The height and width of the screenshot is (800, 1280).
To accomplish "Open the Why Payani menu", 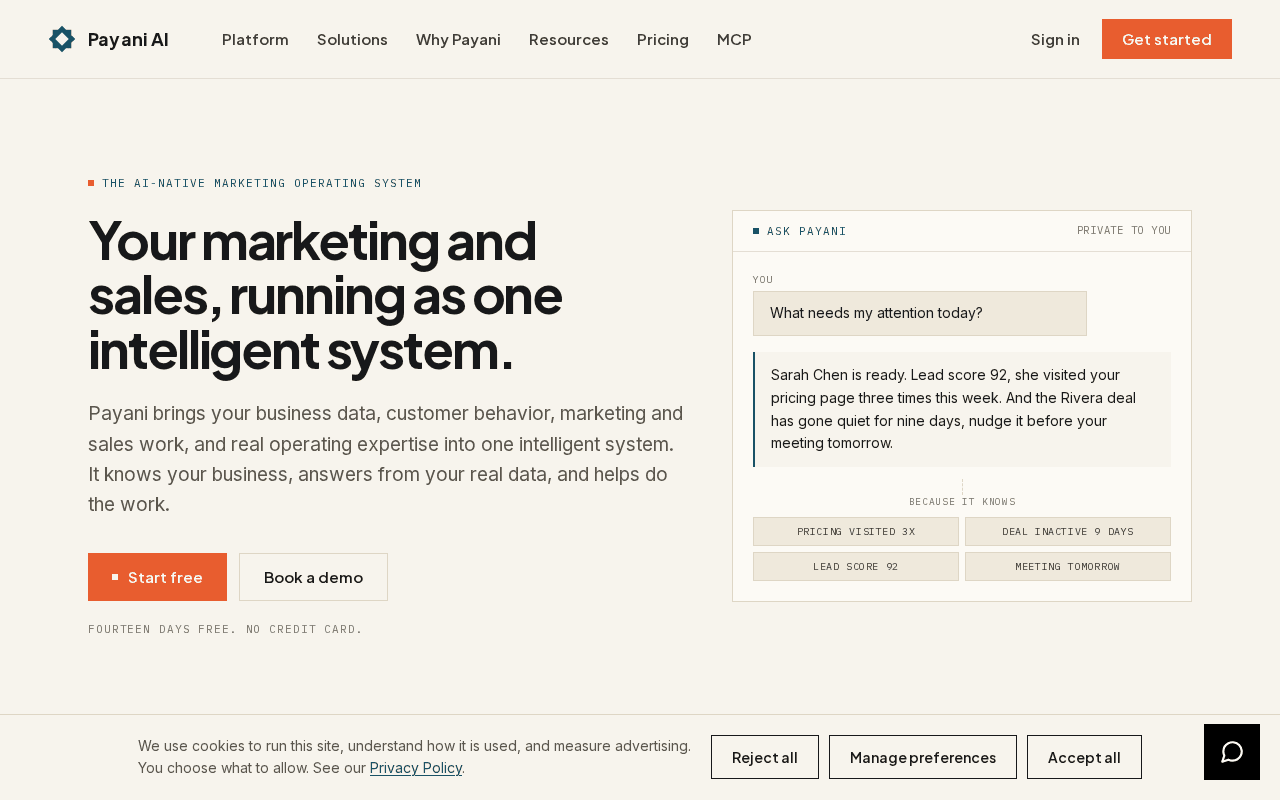I will point(458,39).
